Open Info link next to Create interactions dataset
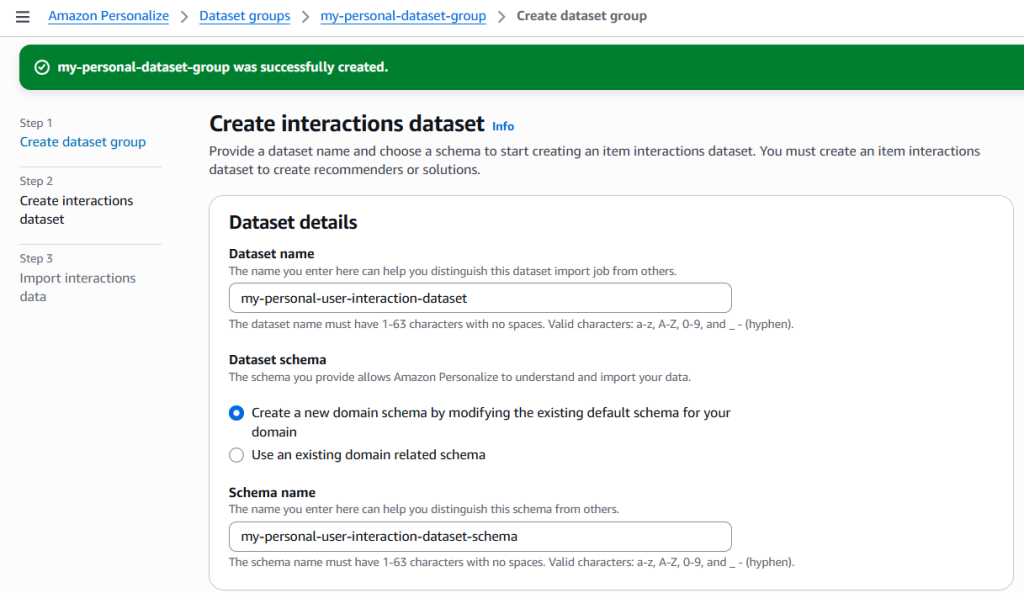The image size is (1024, 593). click(503, 126)
